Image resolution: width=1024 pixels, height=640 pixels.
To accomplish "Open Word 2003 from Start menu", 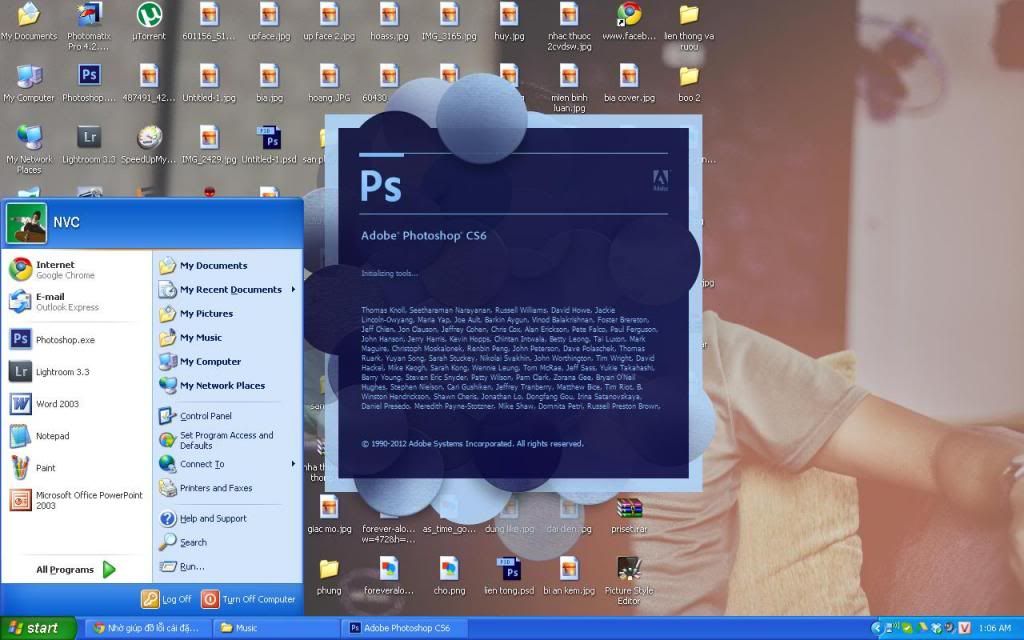I will click(77, 404).
